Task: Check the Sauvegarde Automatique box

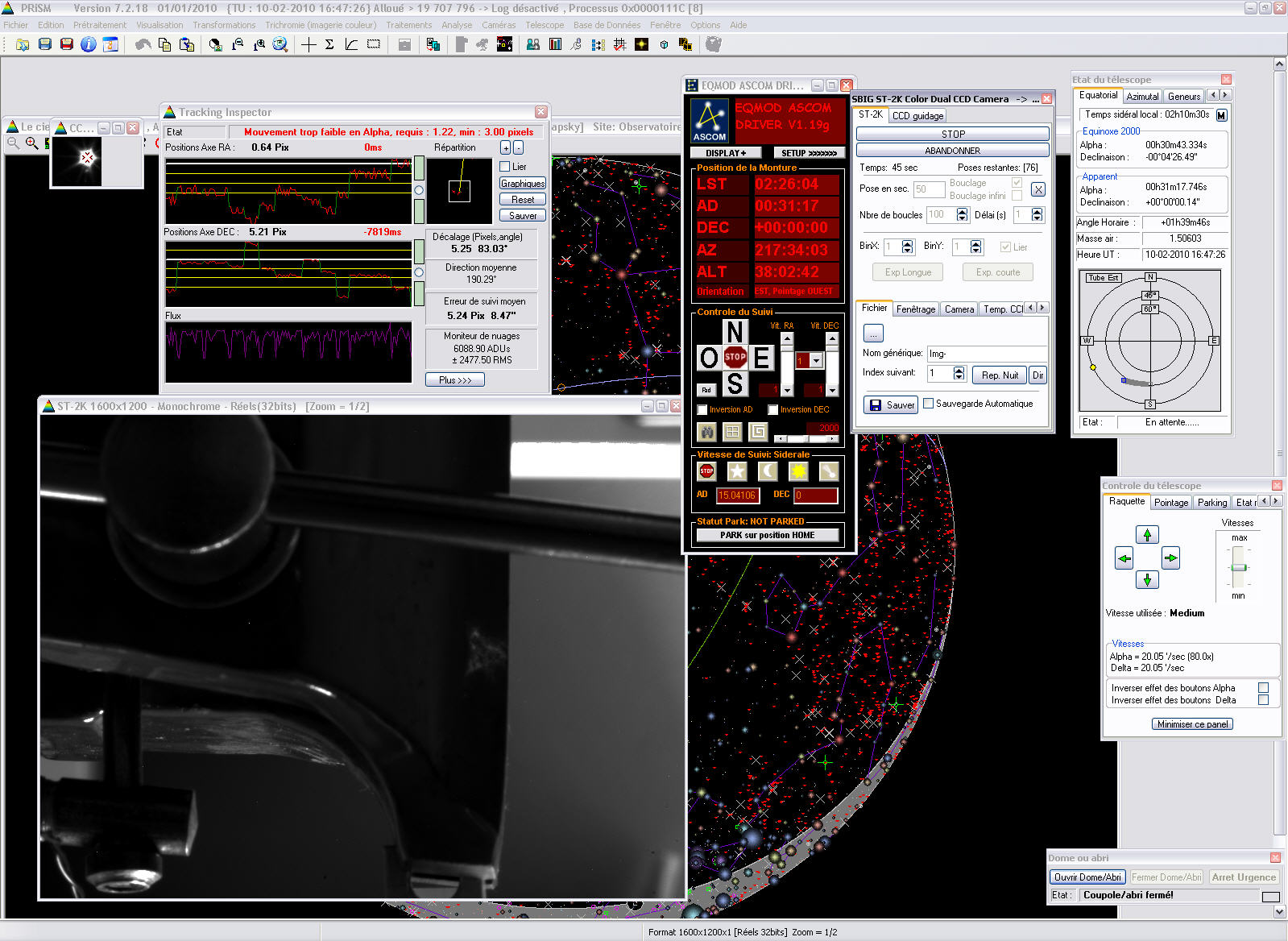Action: pyautogui.click(x=929, y=404)
